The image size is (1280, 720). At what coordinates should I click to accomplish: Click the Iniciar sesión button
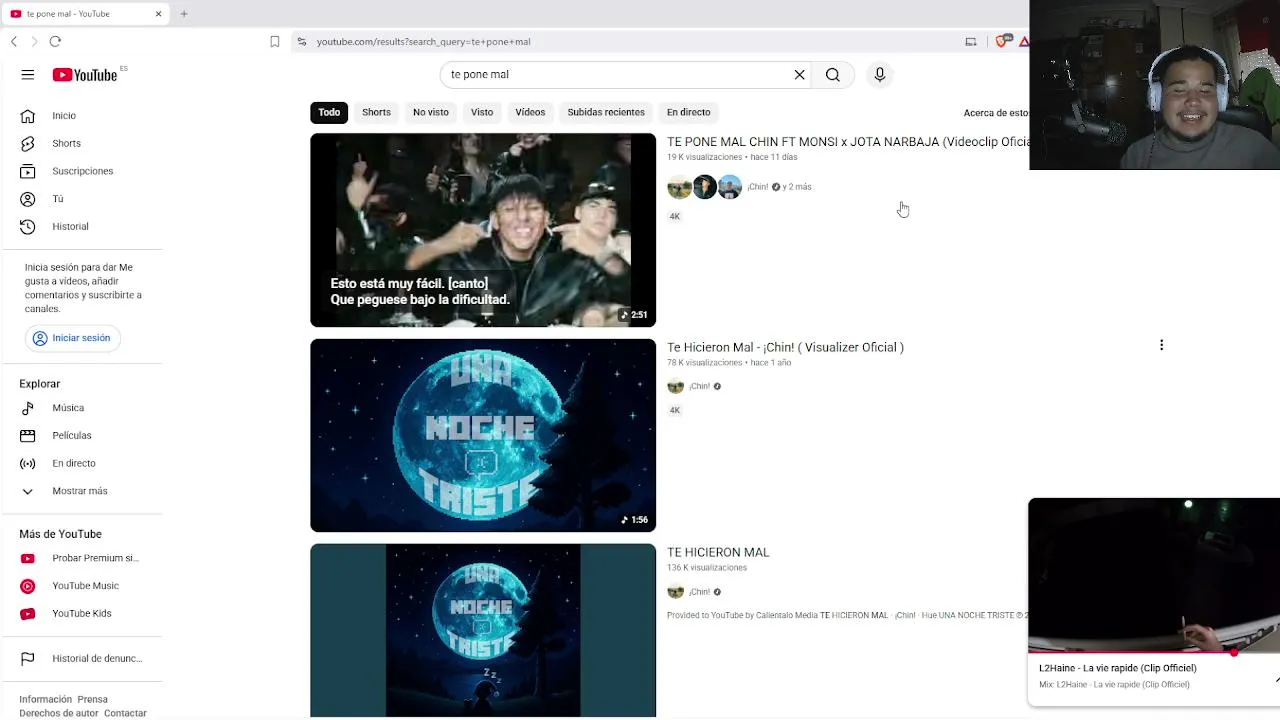[x=72, y=338]
